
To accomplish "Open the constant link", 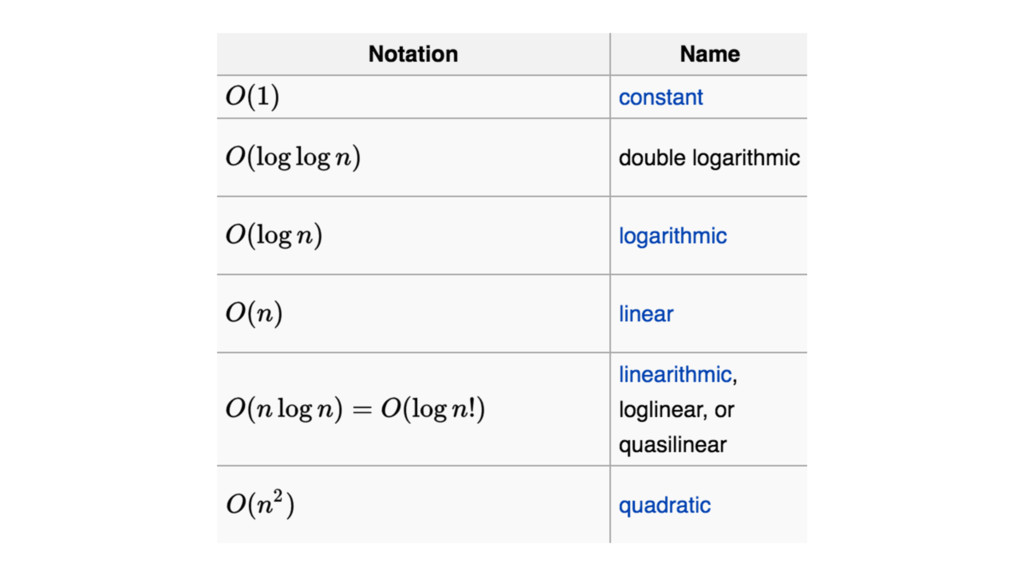I will pyautogui.click(x=660, y=97).
